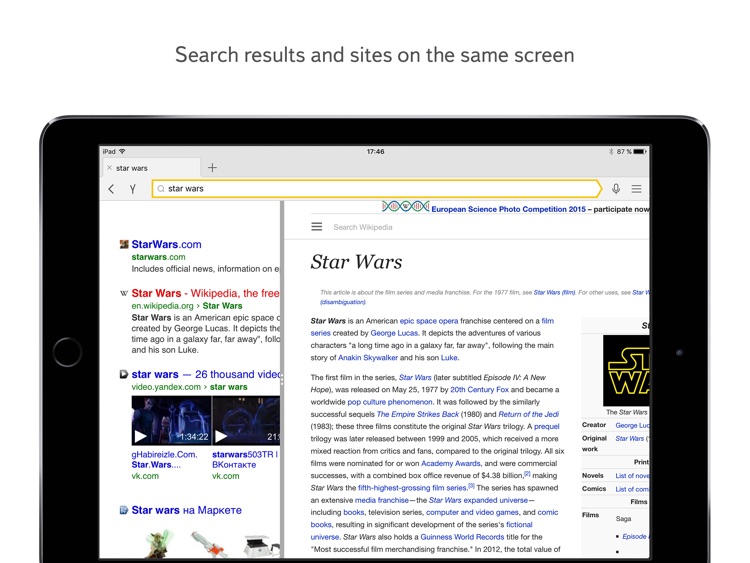Tap the StarWars.com favicon

pos(124,244)
